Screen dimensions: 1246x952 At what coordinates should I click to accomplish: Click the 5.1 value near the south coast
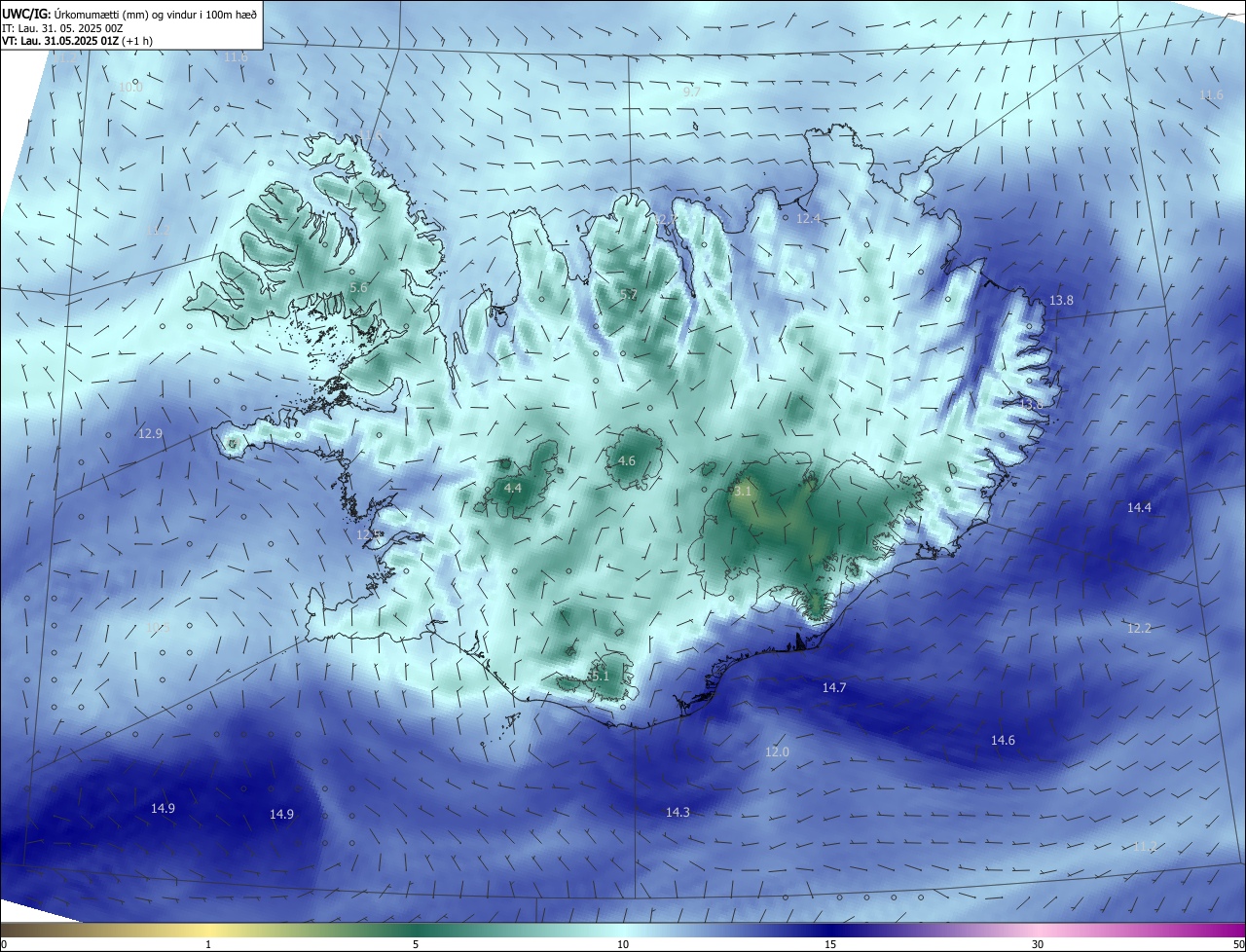[x=600, y=676]
